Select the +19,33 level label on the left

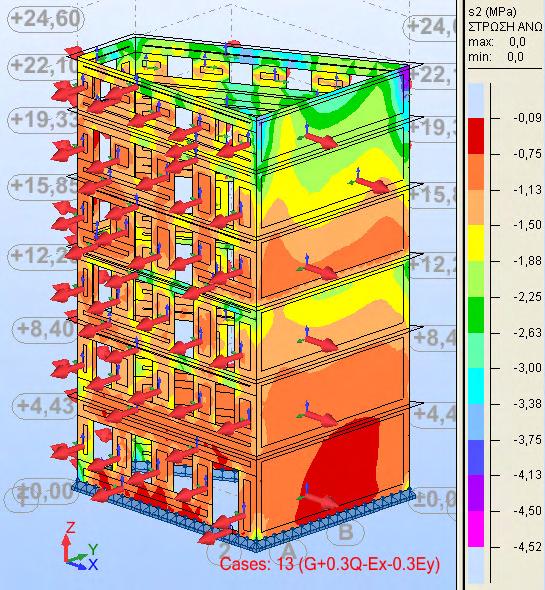point(43,119)
